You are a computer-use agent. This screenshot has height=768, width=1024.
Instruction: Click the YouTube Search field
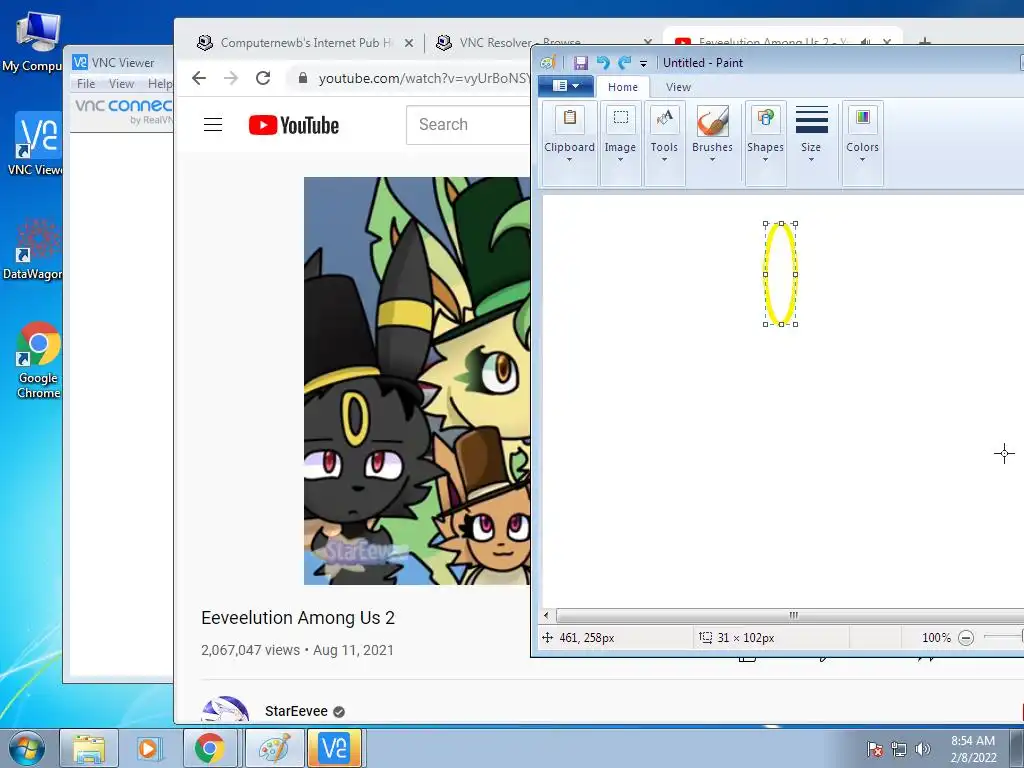click(468, 125)
